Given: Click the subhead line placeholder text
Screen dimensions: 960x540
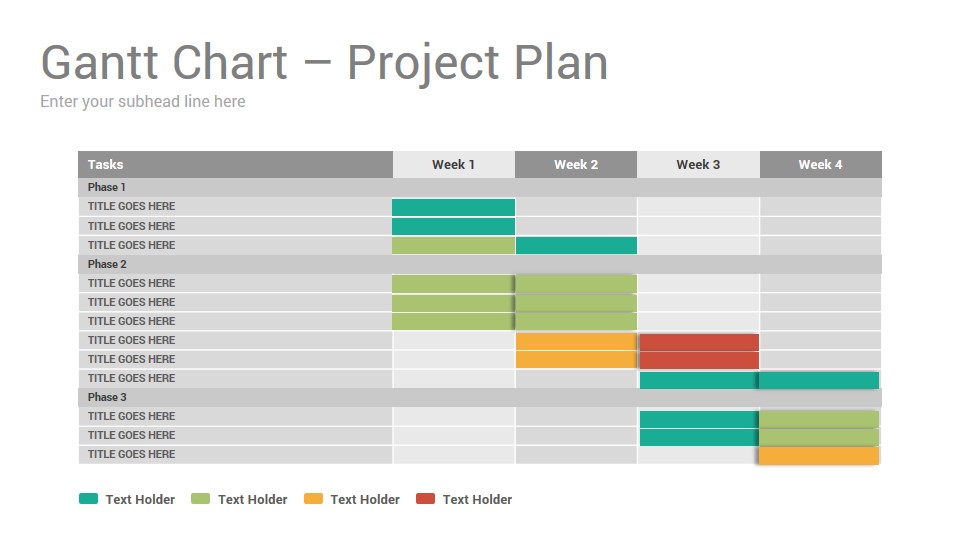Looking at the screenshot, I should pos(143,102).
